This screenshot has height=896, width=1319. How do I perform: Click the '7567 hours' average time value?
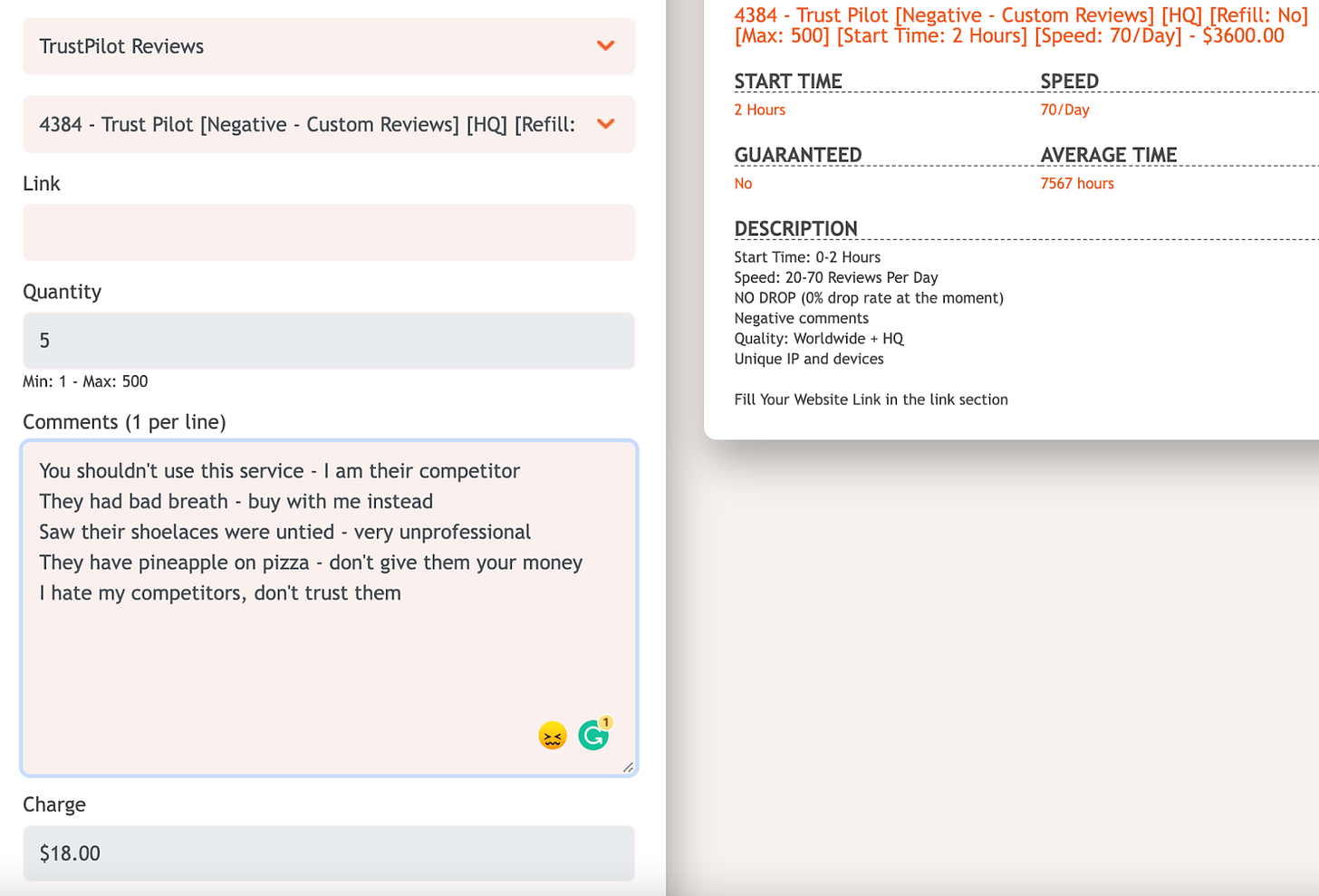click(x=1077, y=184)
